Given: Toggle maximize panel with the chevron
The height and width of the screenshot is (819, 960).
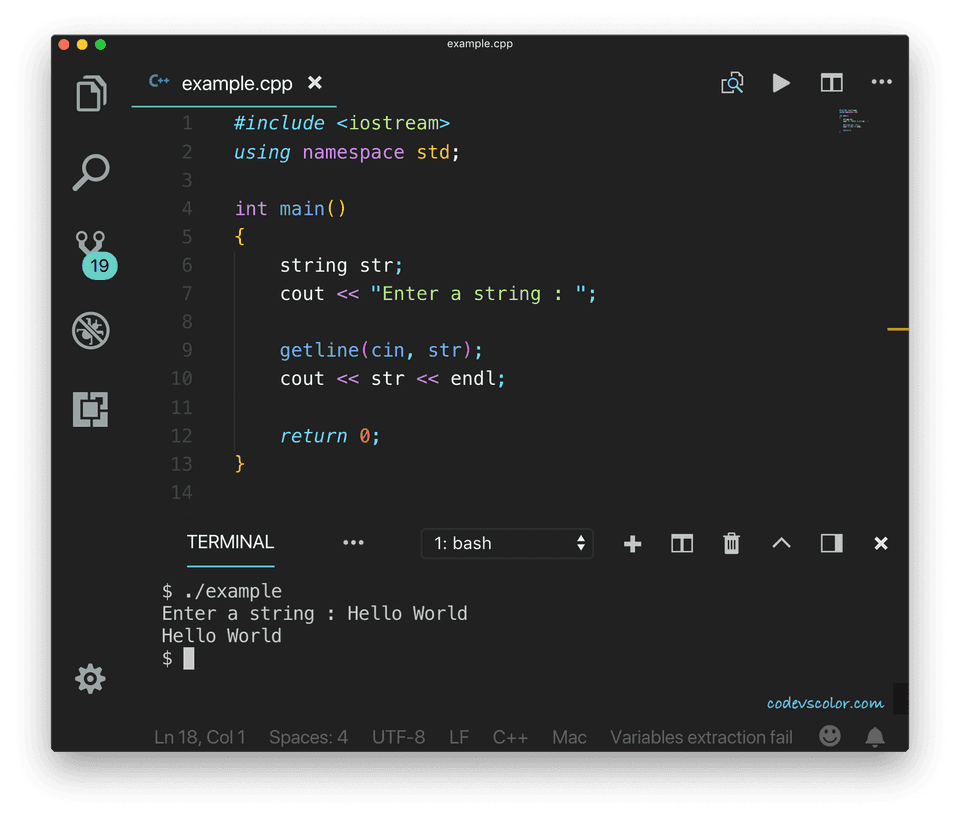Looking at the screenshot, I should 781,543.
